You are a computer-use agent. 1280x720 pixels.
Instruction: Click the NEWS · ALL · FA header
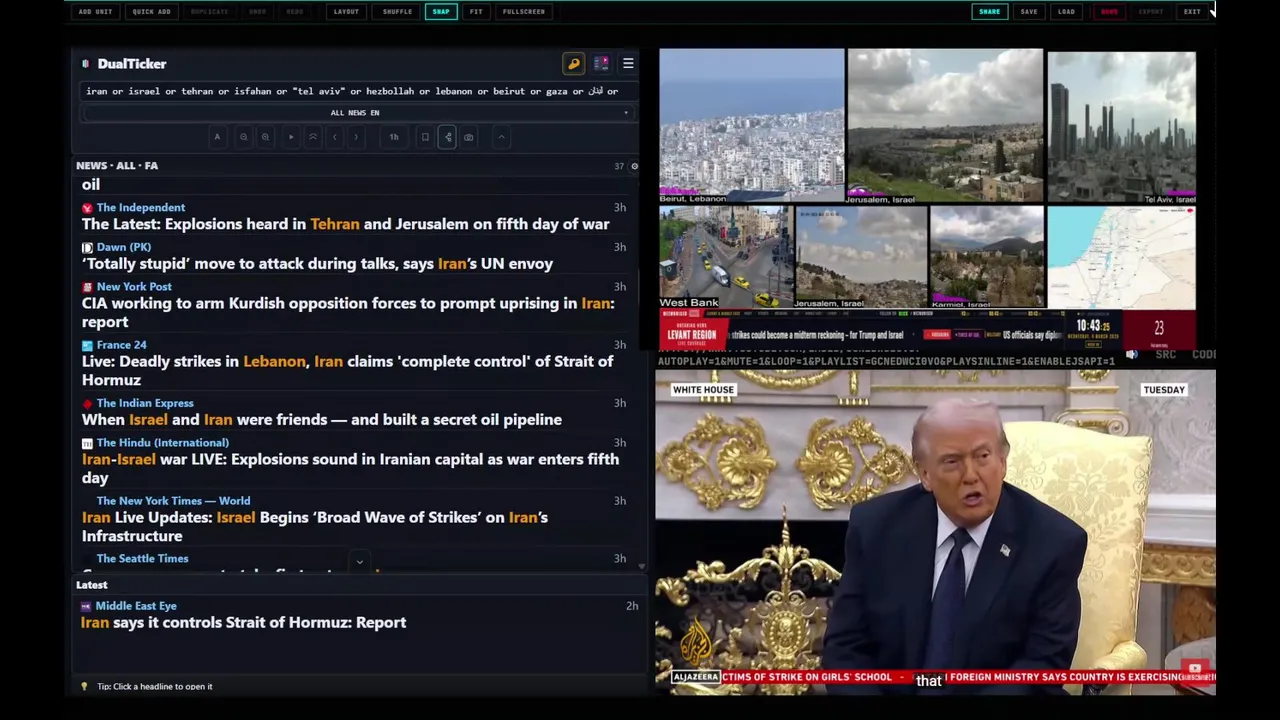pos(117,166)
